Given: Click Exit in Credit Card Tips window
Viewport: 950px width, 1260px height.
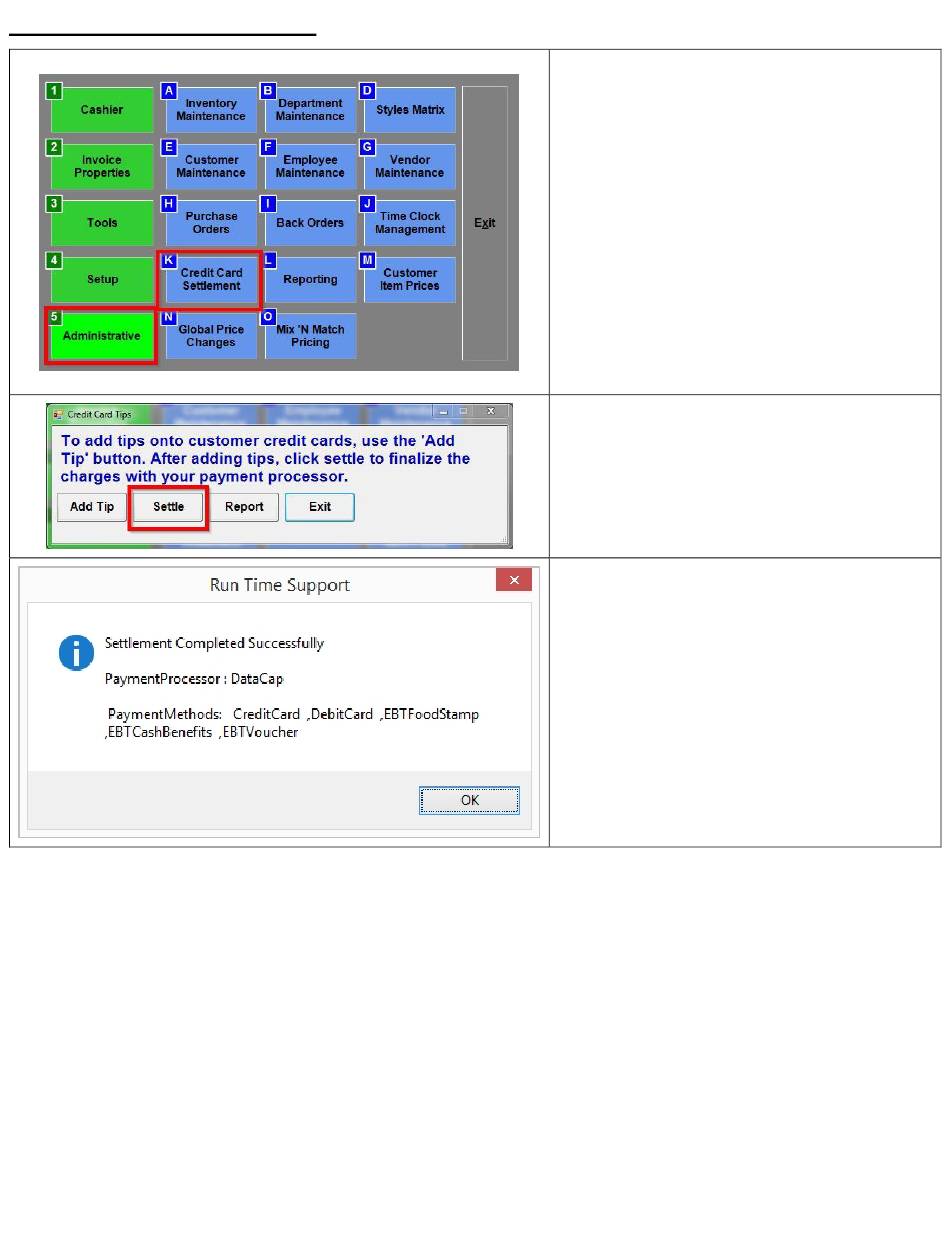Looking at the screenshot, I should [x=320, y=507].
